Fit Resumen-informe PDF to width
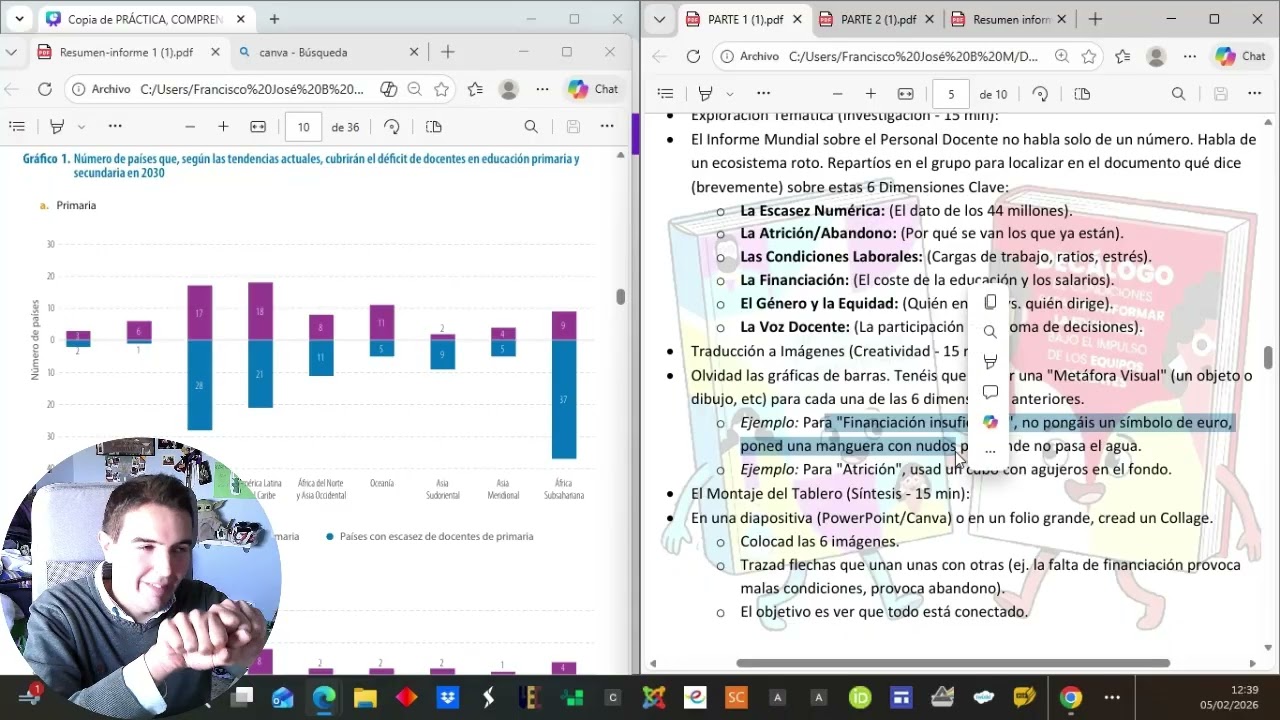 click(258, 127)
